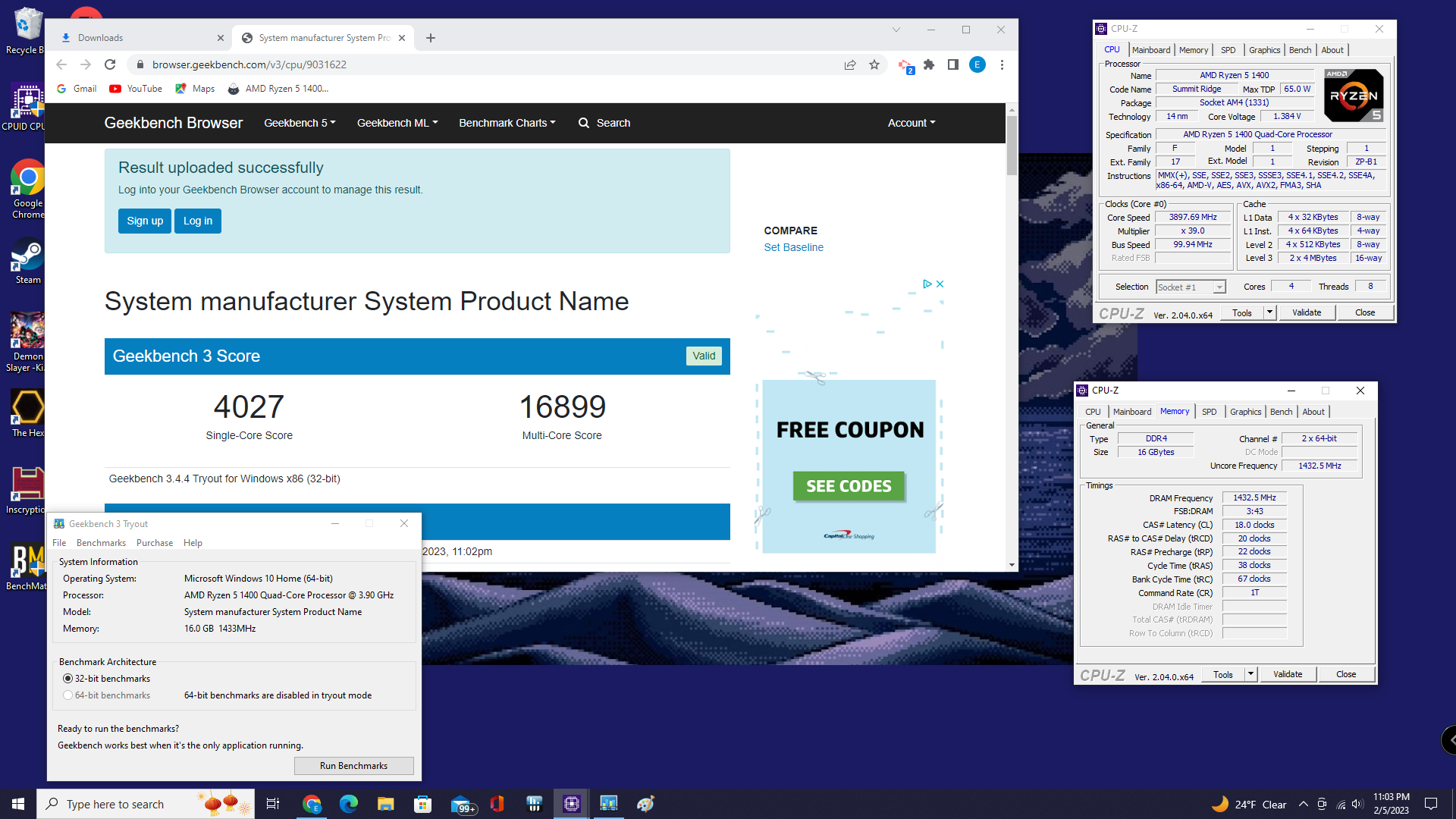Screen dimensions: 1456x819
Task: Click browser page vertical scrollbar
Action: pos(1012,145)
